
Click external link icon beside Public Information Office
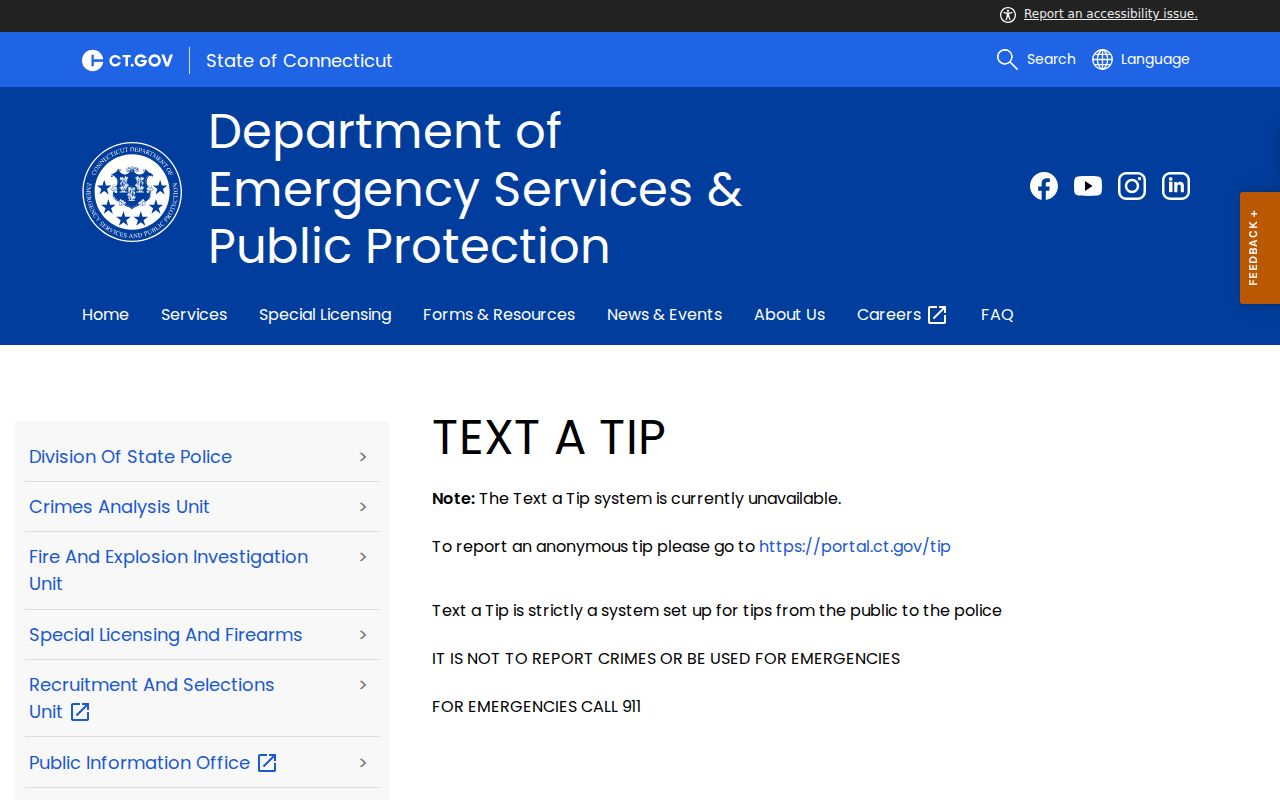coord(267,763)
